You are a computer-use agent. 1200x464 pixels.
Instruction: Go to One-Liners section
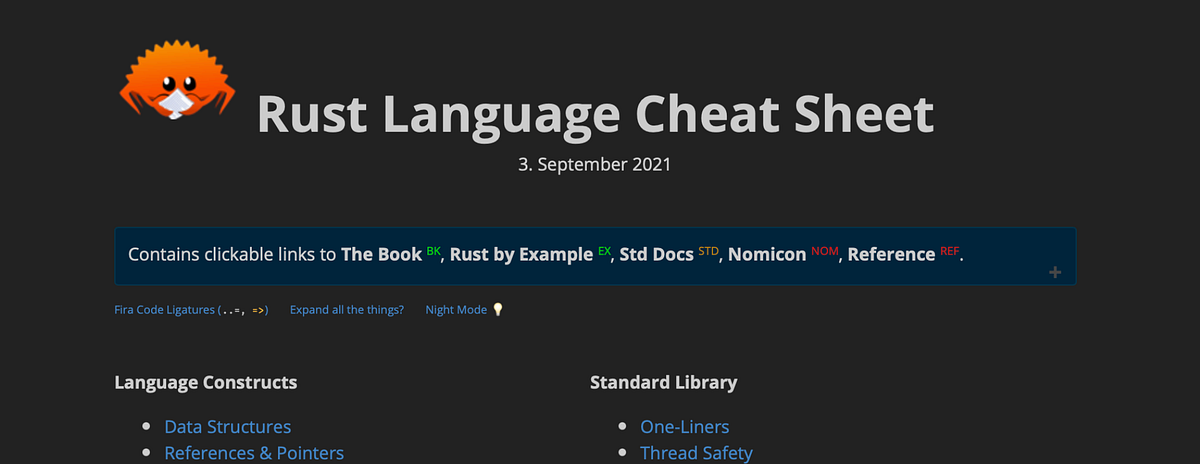coord(685,427)
